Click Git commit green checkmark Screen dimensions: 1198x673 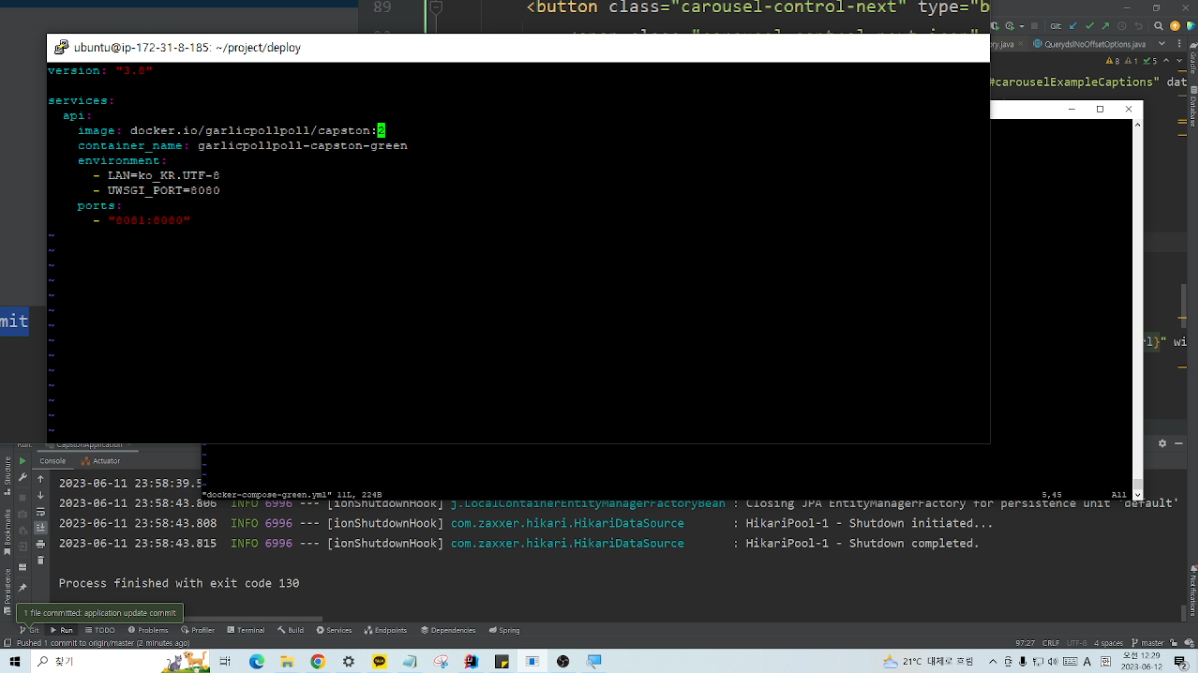(x=1090, y=26)
